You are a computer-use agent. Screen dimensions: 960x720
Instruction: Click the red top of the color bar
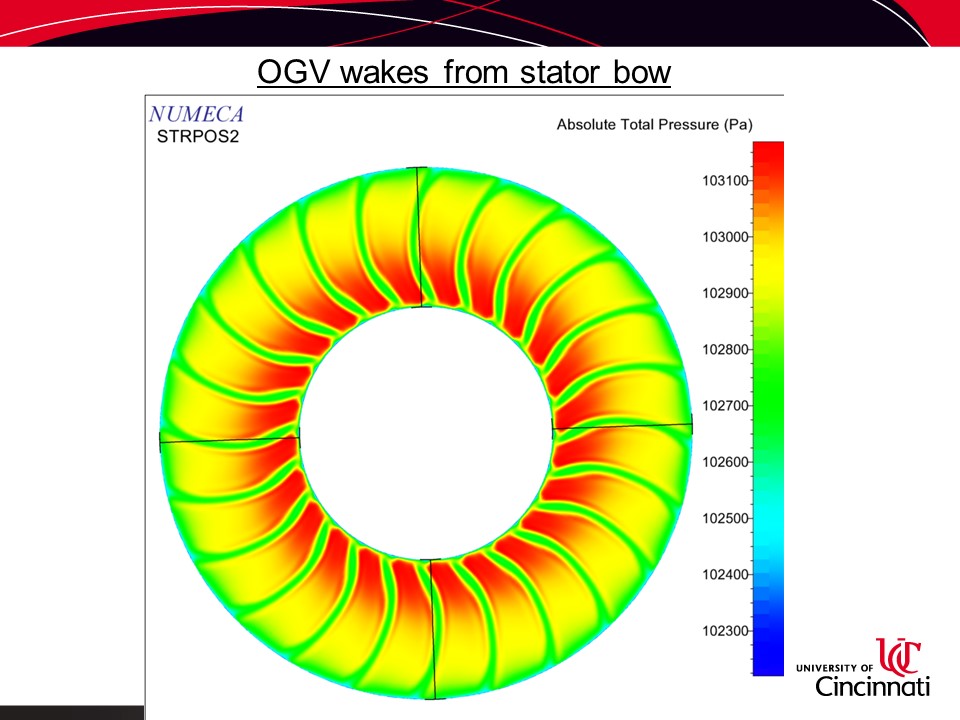click(x=768, y=153)
